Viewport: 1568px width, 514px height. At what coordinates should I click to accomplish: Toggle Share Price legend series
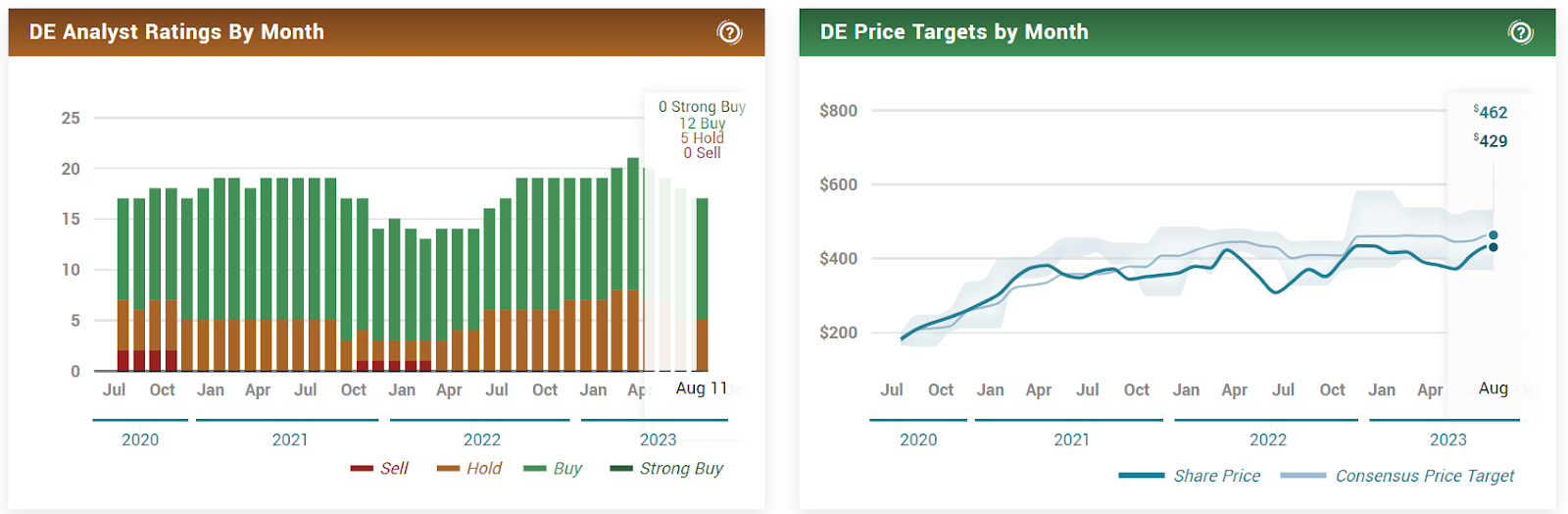1190,476
